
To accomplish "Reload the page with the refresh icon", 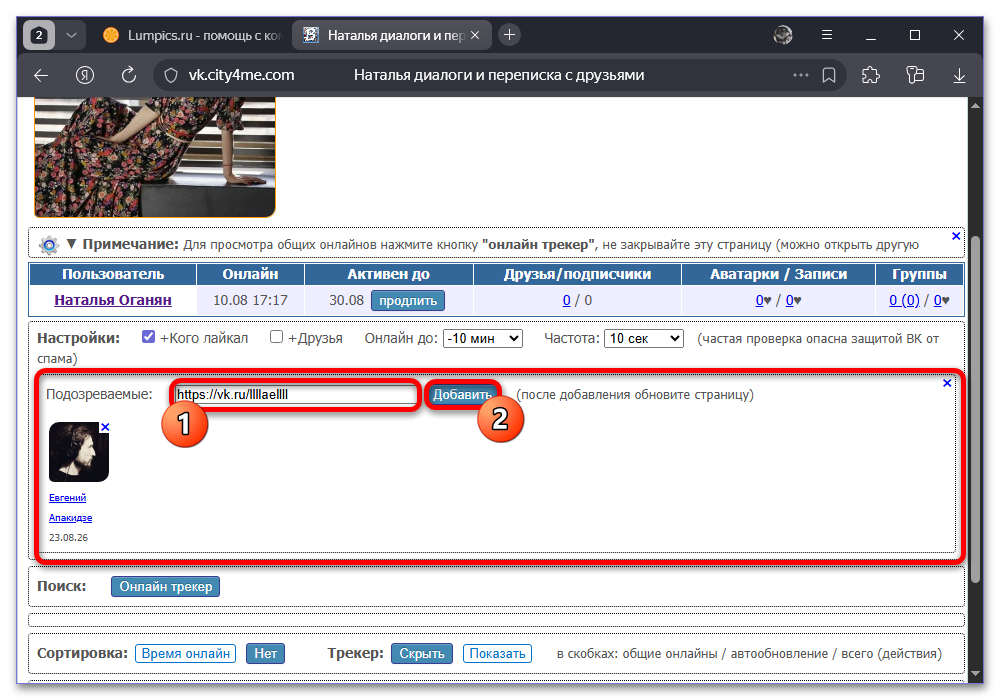I will 129,75.
